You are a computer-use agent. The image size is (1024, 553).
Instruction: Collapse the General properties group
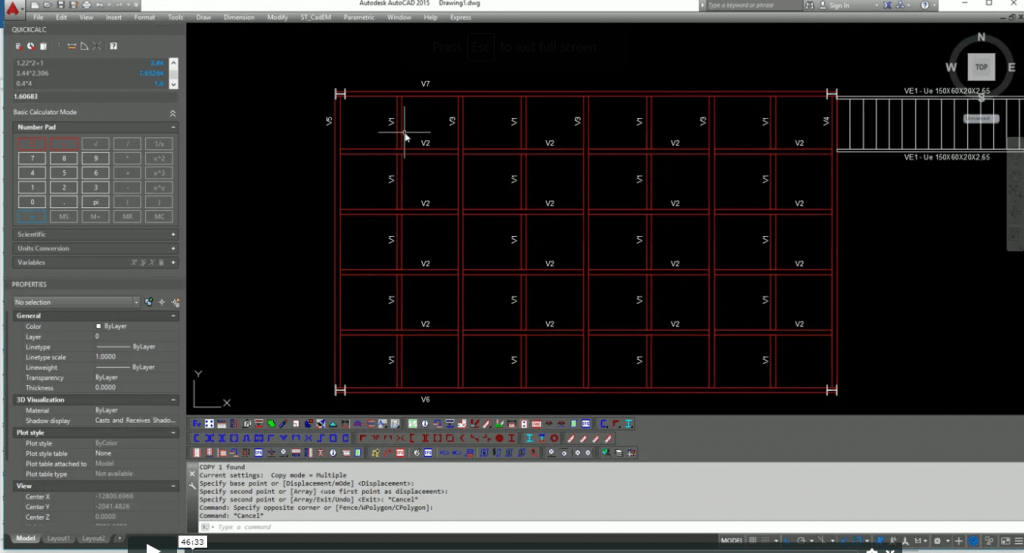173,315
